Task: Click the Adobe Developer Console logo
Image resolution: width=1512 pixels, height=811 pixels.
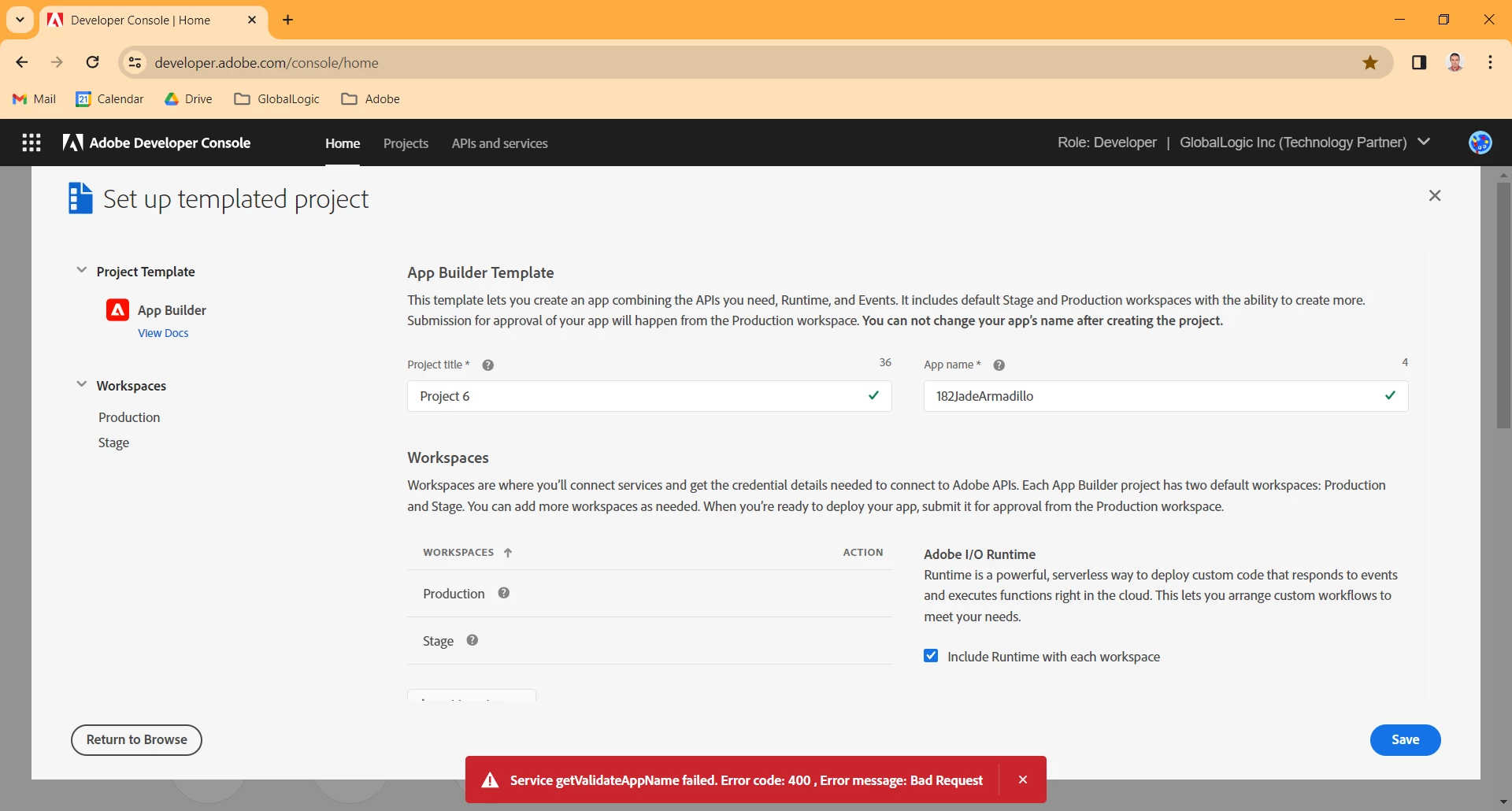Action: click(x=157, y=143)
